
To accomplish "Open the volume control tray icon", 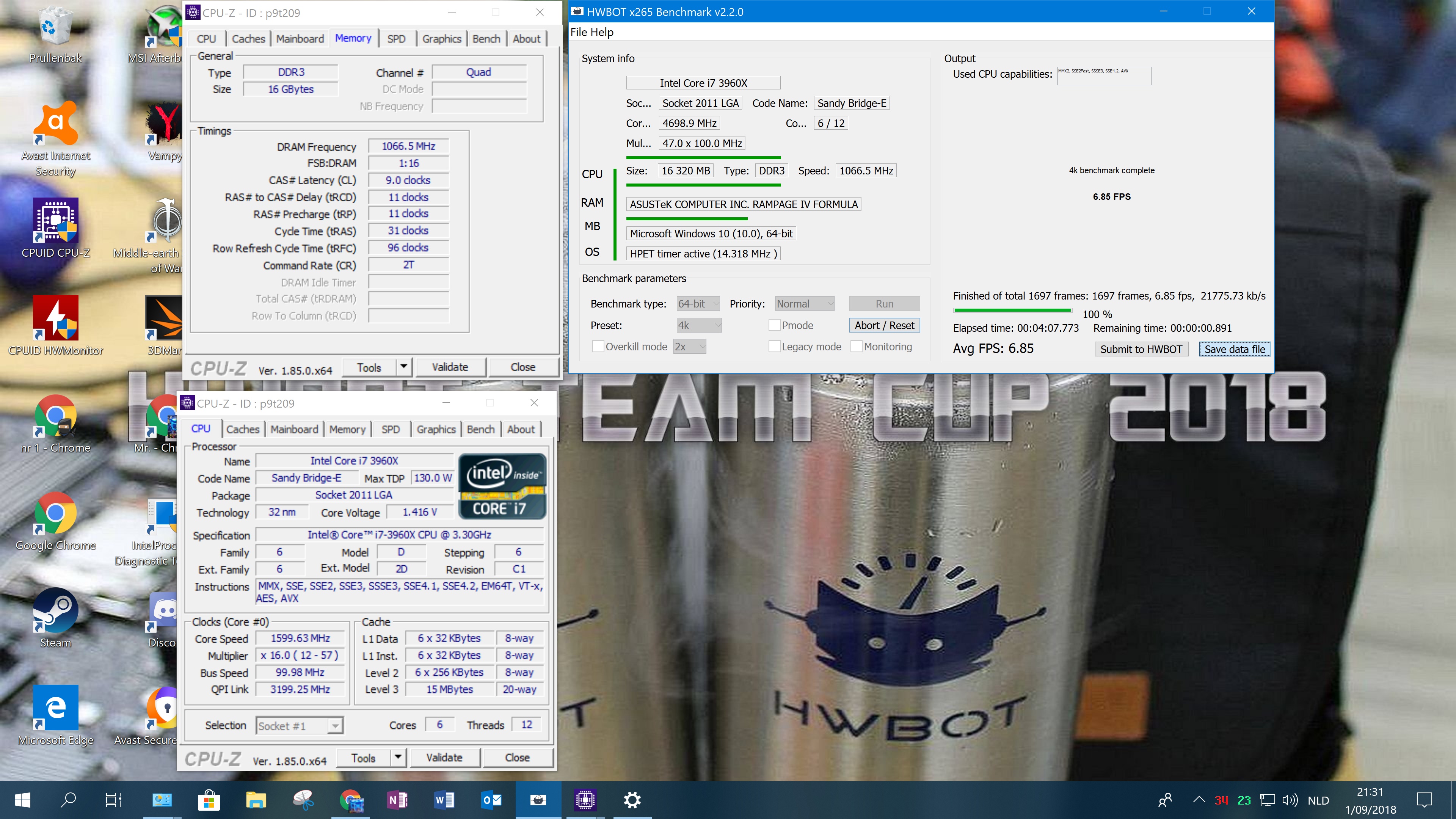I will [1290, 800].
